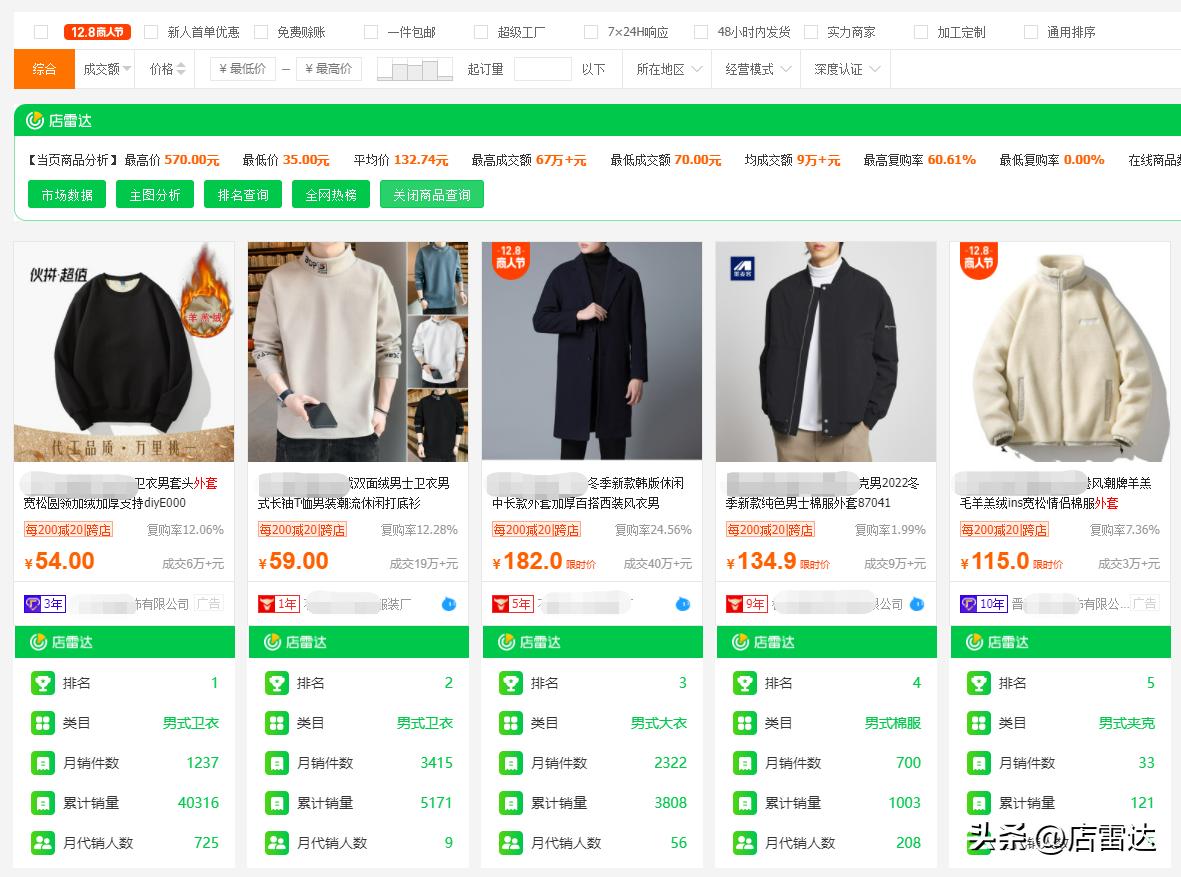The image size is (1181, 877).
Task: Enable the 一件包邮 filter checkbox
Action: tap(371, 32)
